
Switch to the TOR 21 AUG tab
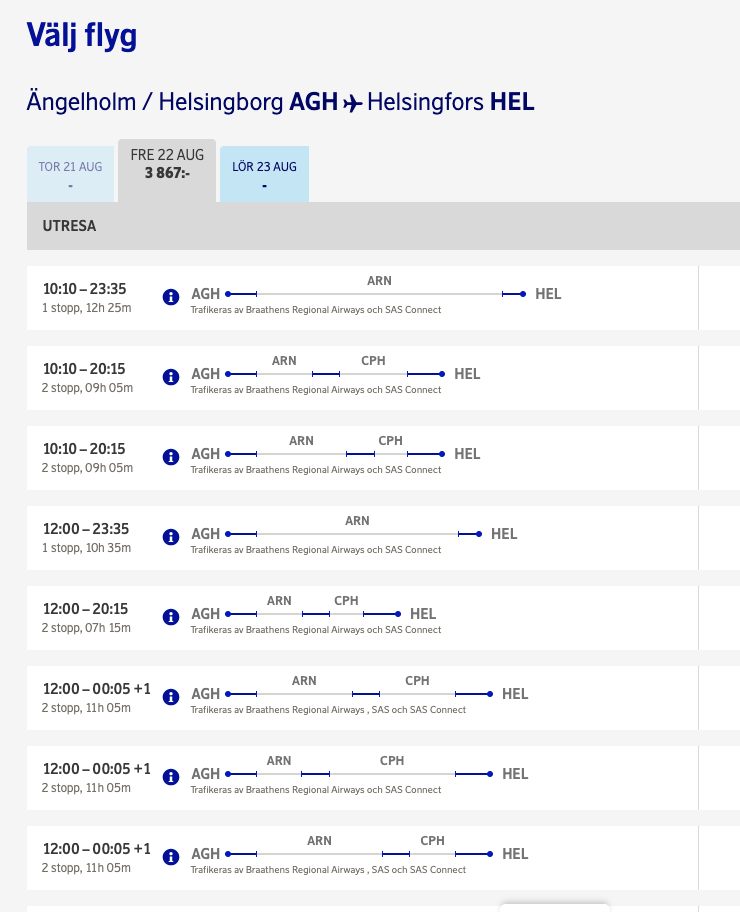point(70,174)
